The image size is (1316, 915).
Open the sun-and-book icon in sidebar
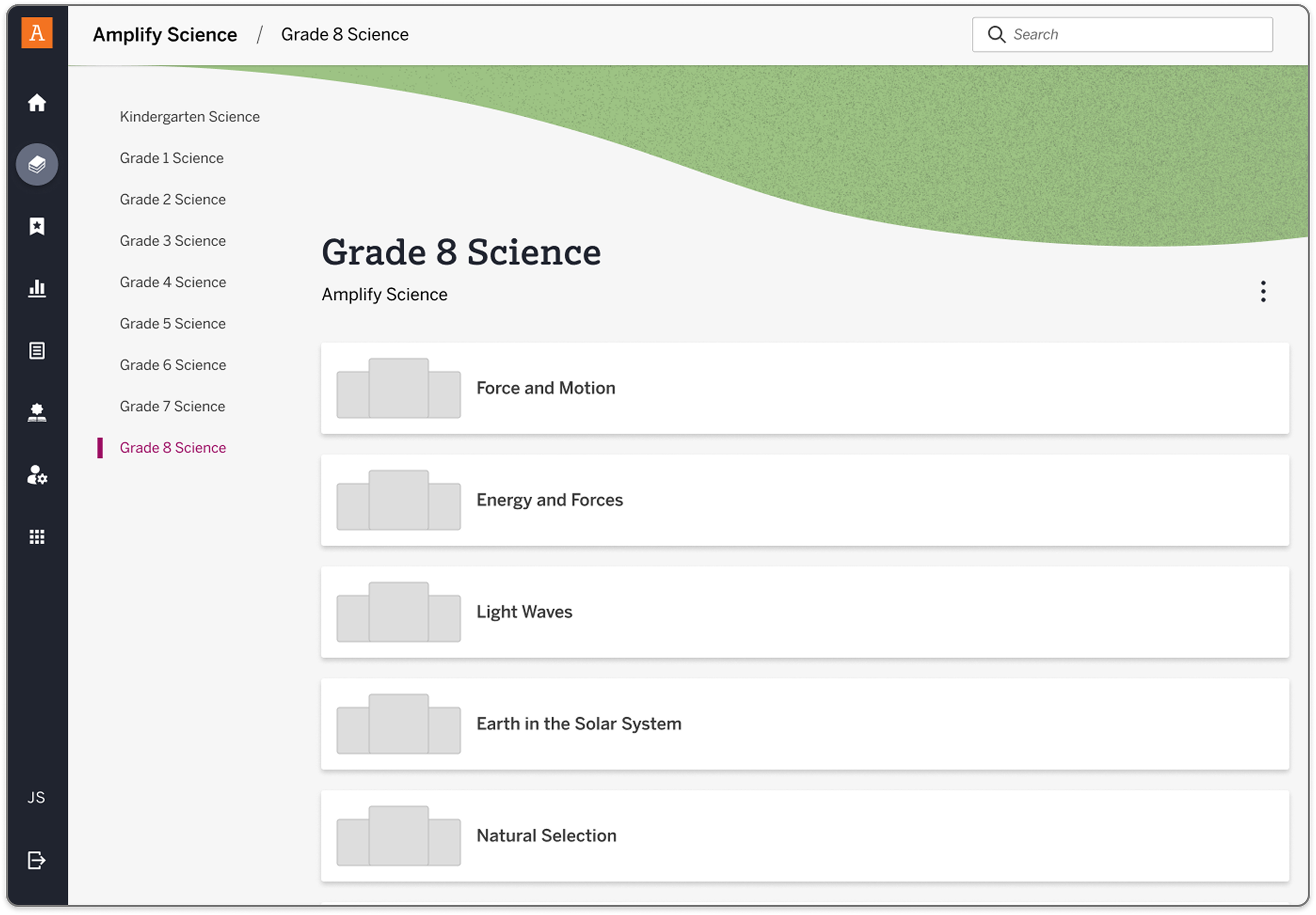click(x=37, y=413)
